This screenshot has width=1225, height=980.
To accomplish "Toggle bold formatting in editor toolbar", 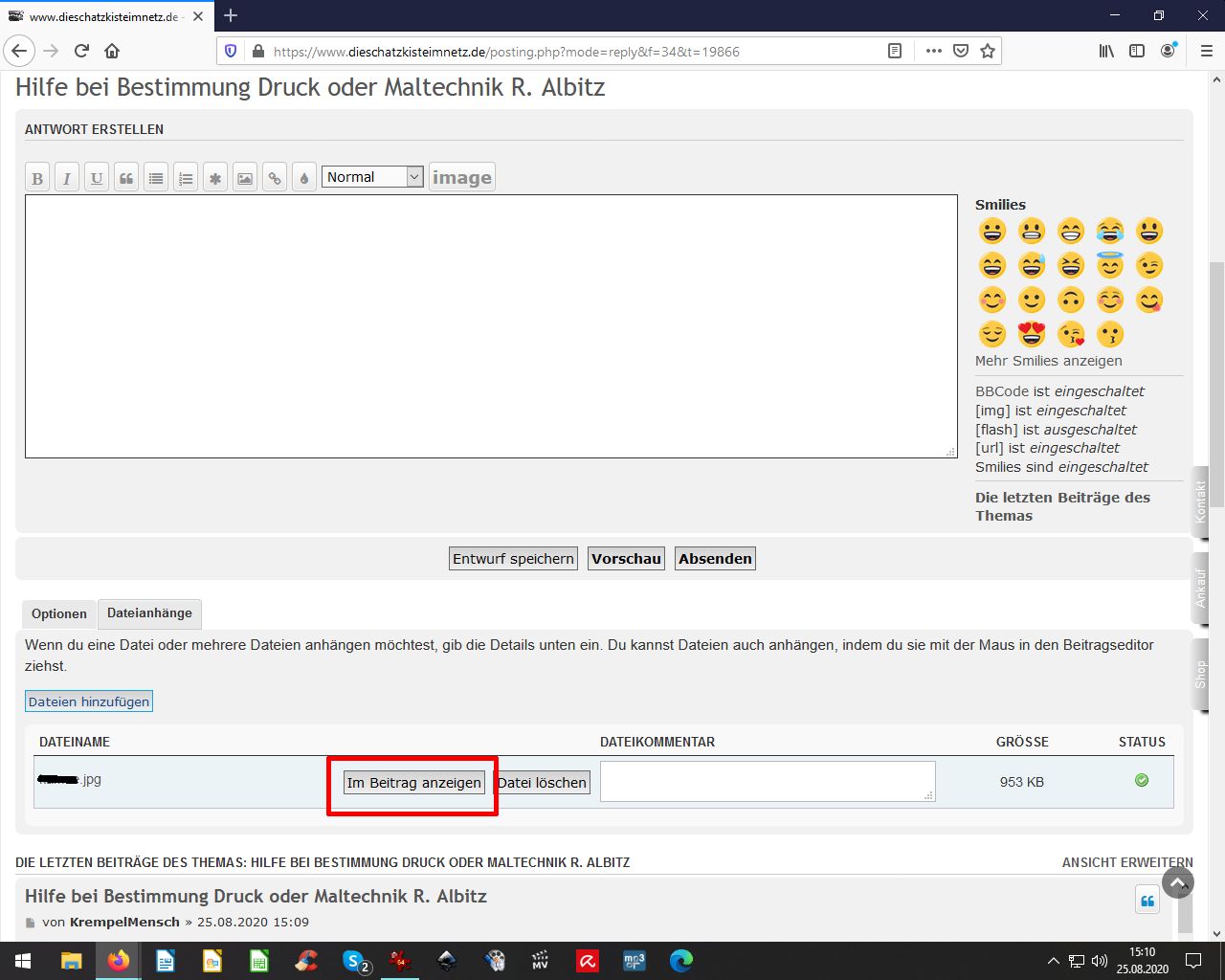I will coord(37,178).
